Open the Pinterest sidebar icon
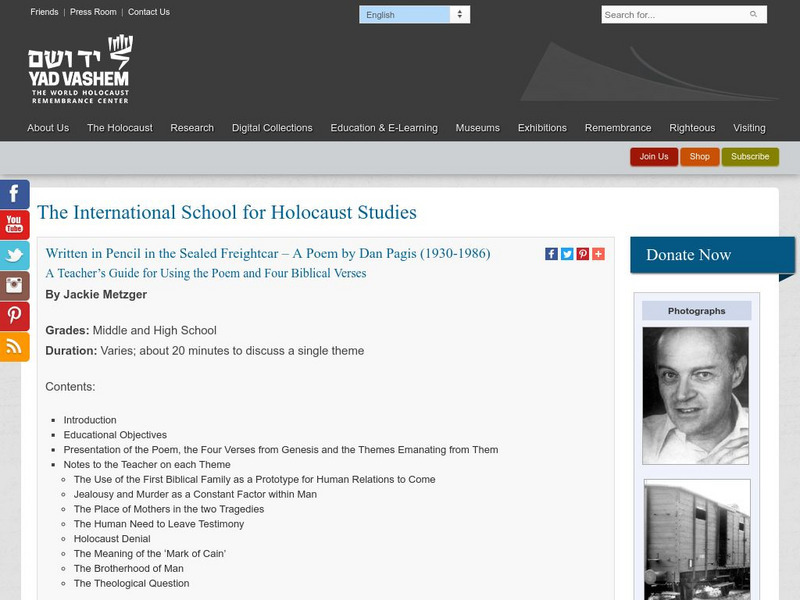Screen dimensions: 800x600 14,316
